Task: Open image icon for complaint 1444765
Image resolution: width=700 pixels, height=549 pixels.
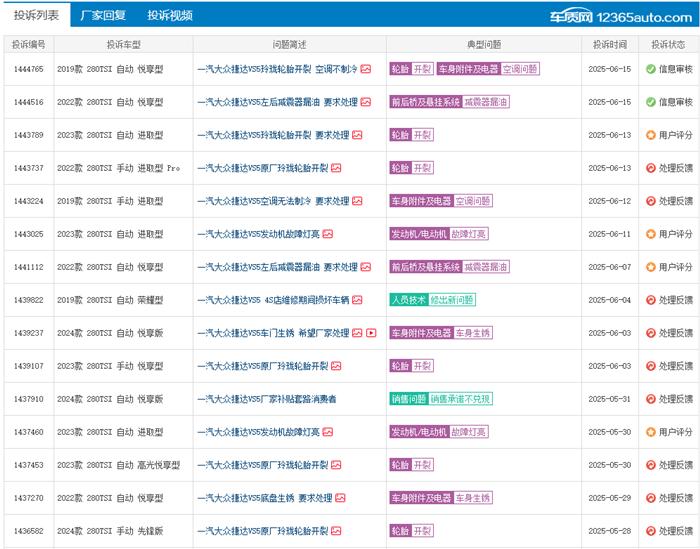Action: coord(366,69)
